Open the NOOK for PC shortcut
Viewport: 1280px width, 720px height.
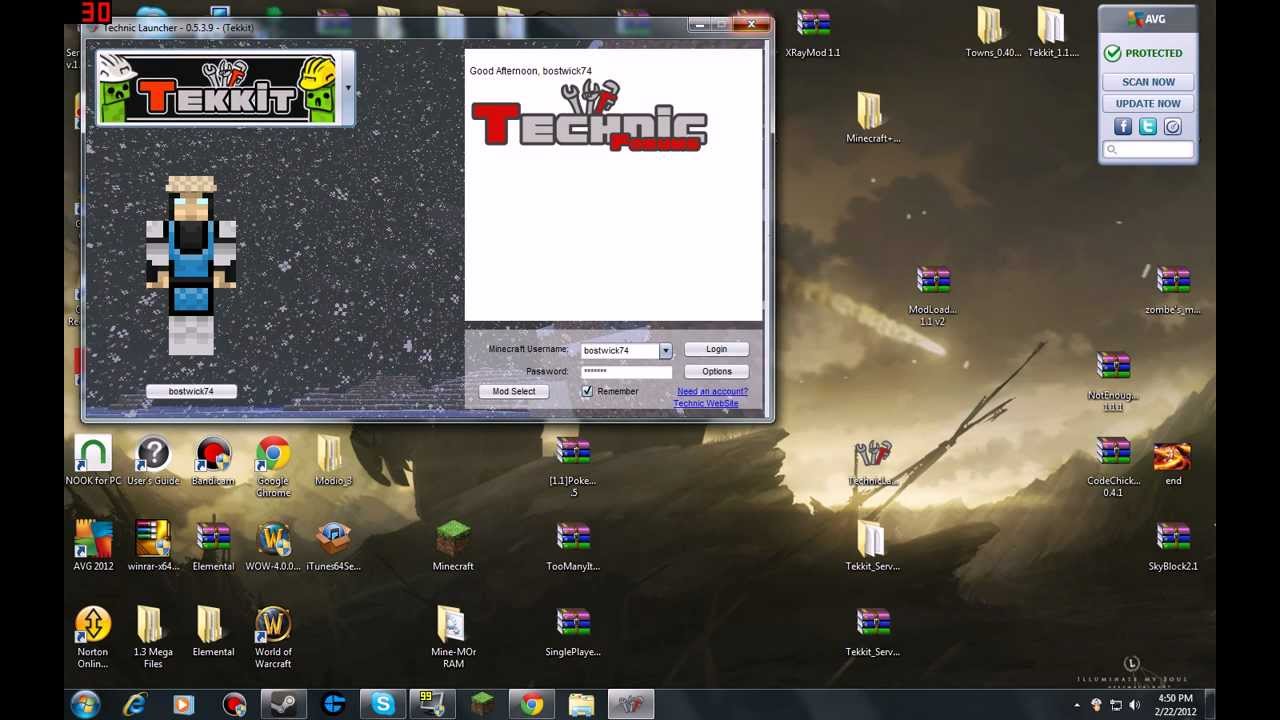click(93, 455)
